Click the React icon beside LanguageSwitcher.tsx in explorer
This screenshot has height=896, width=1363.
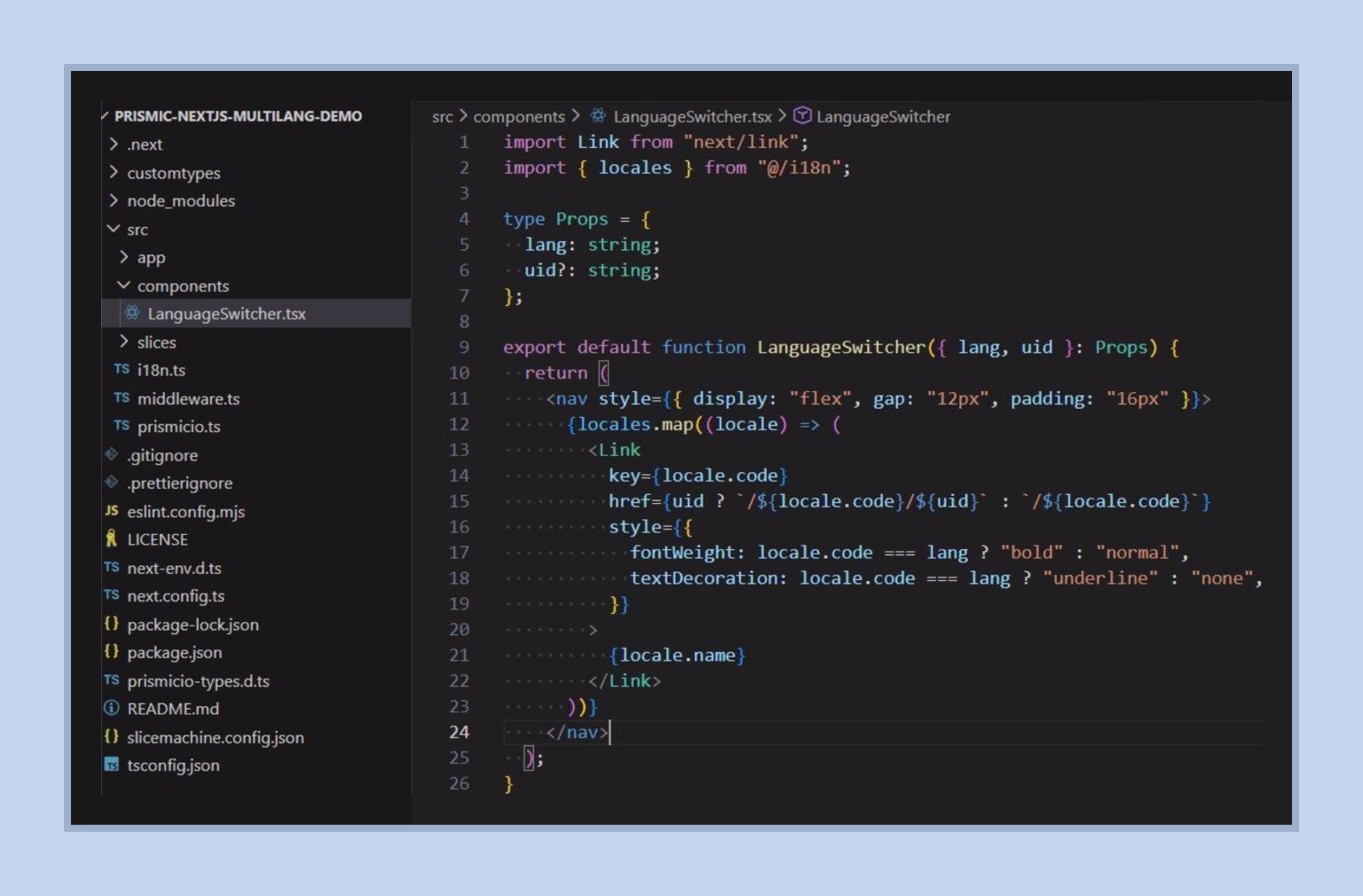[x=132, y=313]
